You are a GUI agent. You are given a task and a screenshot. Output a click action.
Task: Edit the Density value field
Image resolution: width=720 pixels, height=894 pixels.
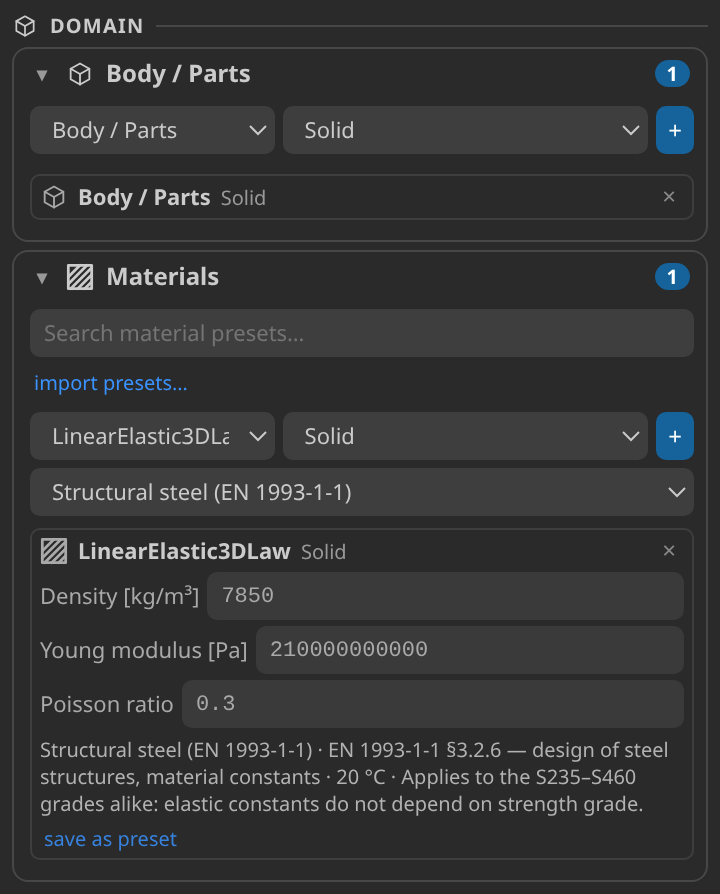pos(445,596)
